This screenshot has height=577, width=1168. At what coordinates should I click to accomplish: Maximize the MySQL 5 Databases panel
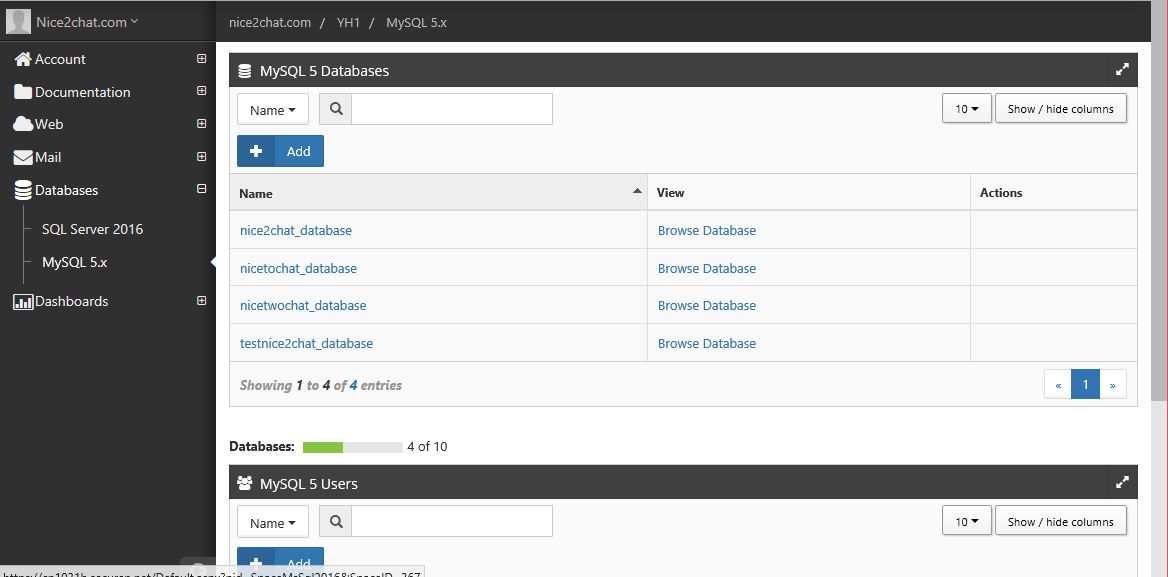coord(1123,70)
